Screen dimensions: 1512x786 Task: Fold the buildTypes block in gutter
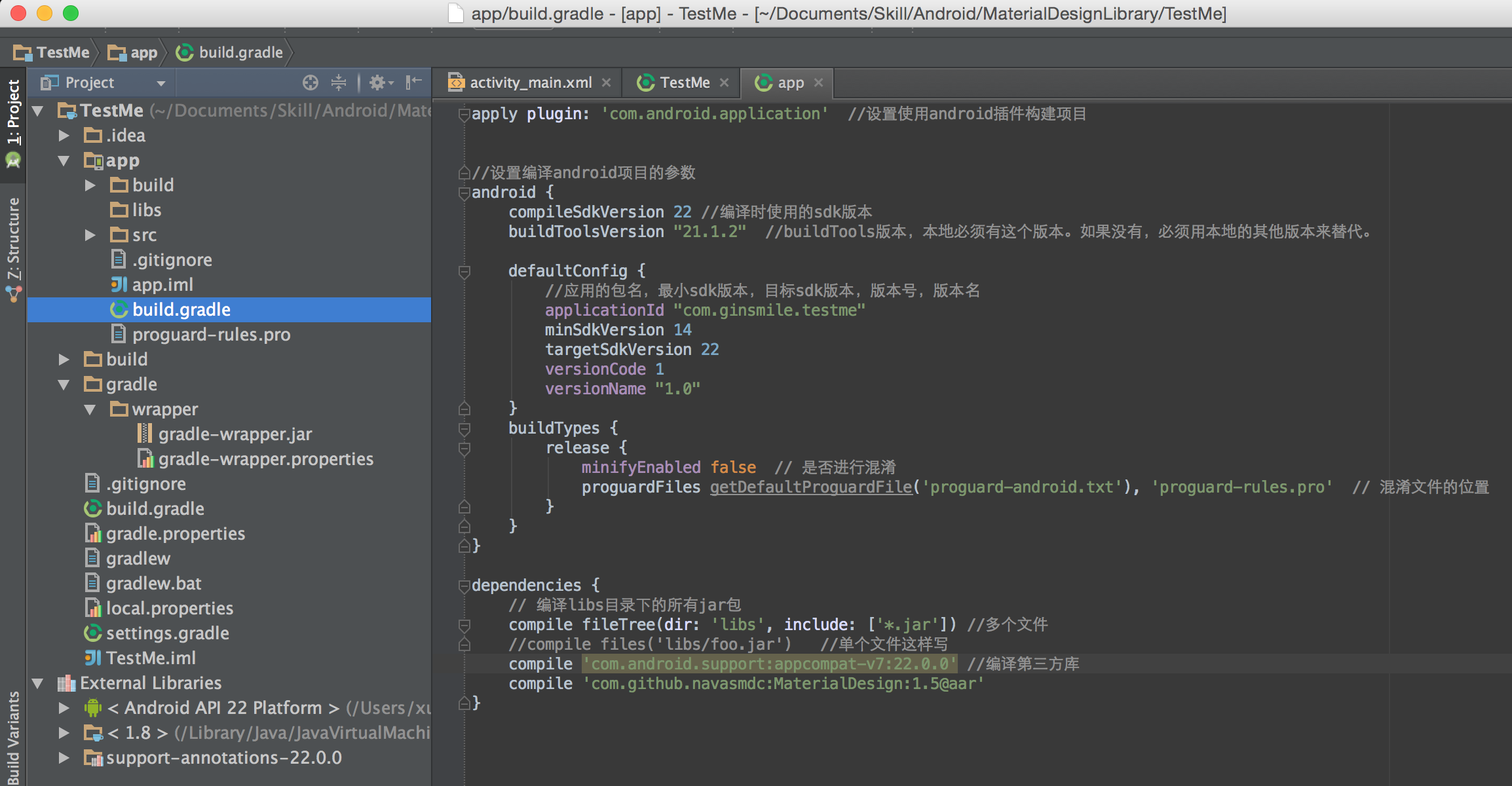[464, 429]
